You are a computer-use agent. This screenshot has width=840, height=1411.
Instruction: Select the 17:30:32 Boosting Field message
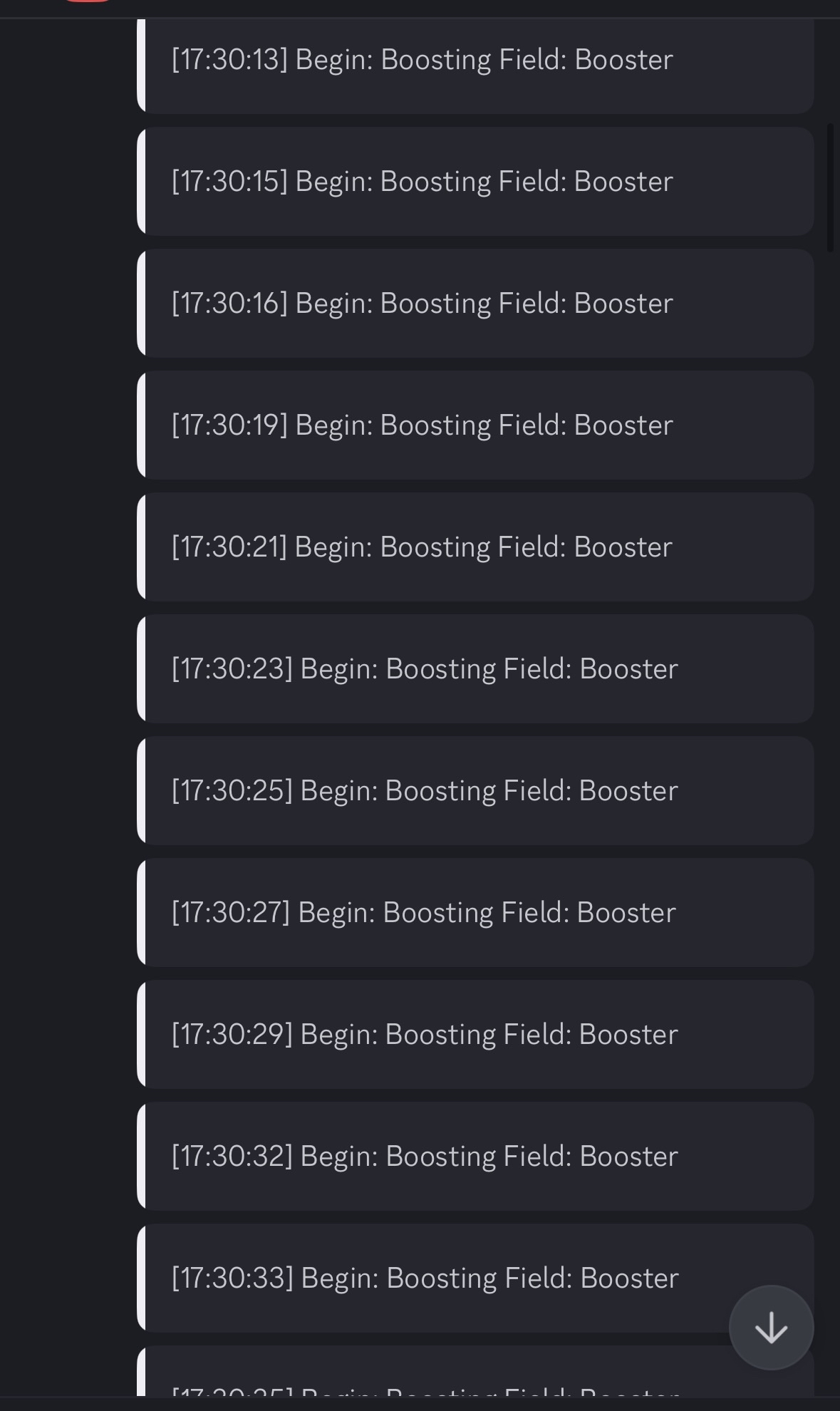click(475, 1156)
